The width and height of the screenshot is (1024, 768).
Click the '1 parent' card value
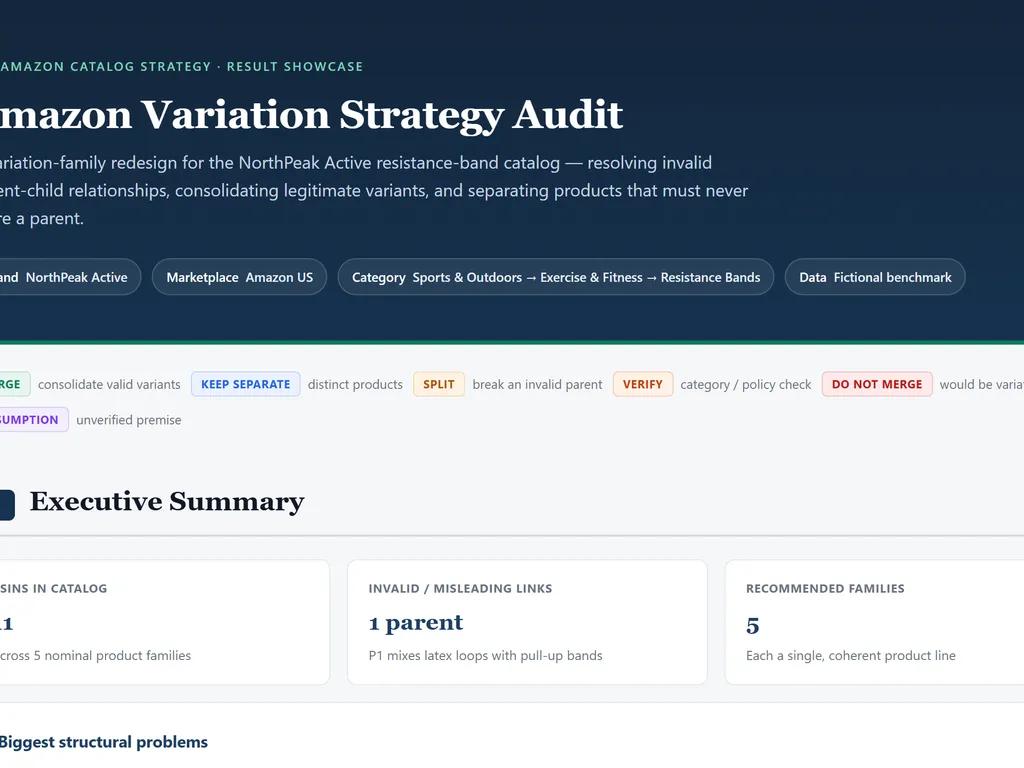(x=416, y=622)
